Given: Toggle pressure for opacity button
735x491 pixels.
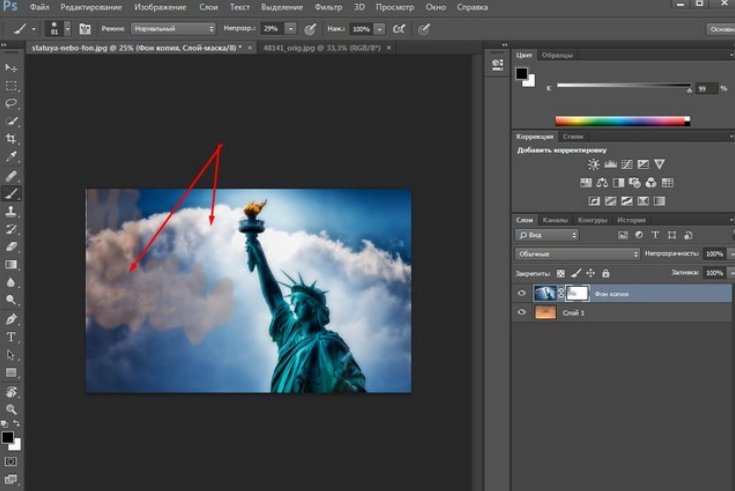Looking at the screenshot, I should (310, 29).
